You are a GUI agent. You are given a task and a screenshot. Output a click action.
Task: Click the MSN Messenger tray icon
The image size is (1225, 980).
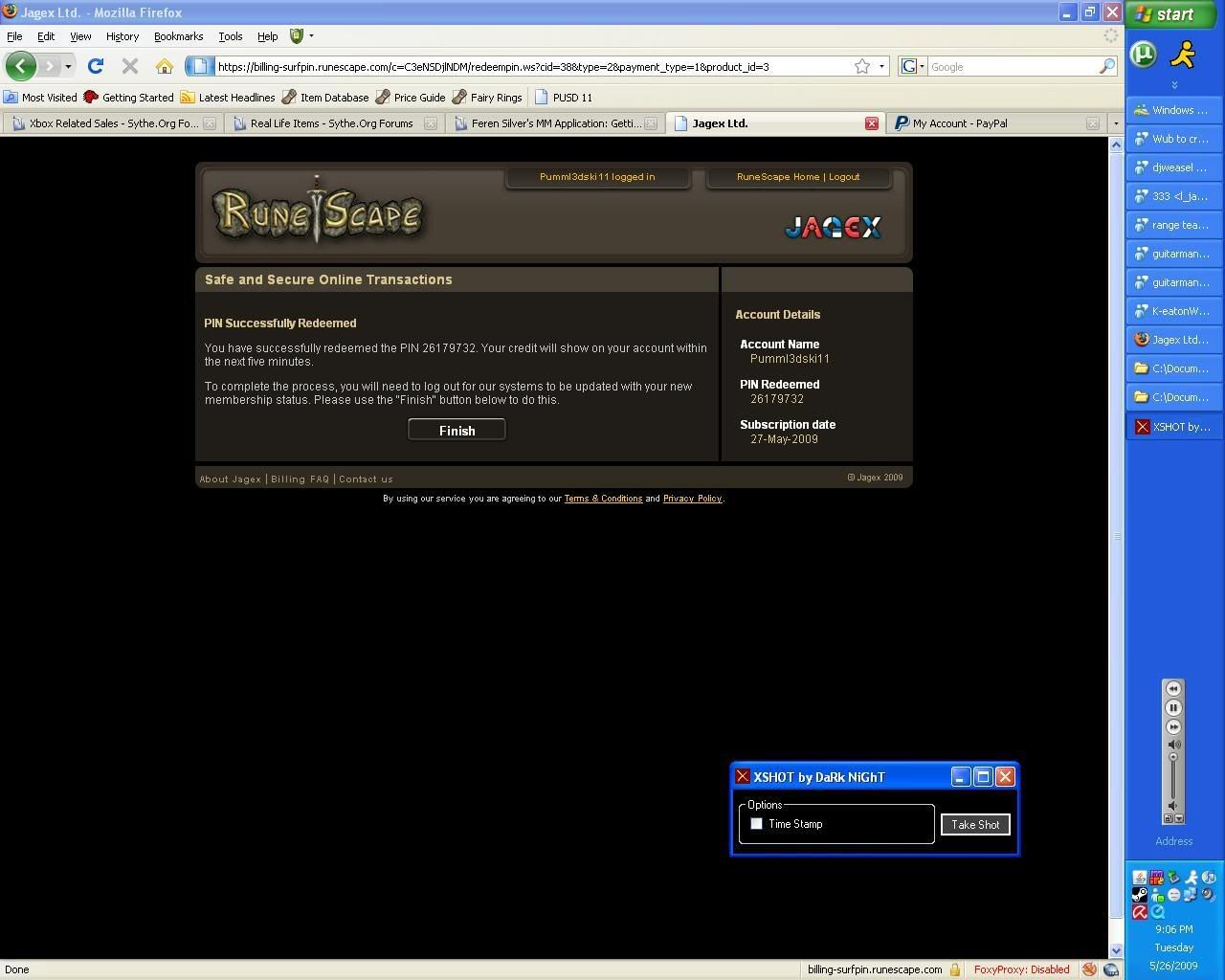click(1158, 895)
